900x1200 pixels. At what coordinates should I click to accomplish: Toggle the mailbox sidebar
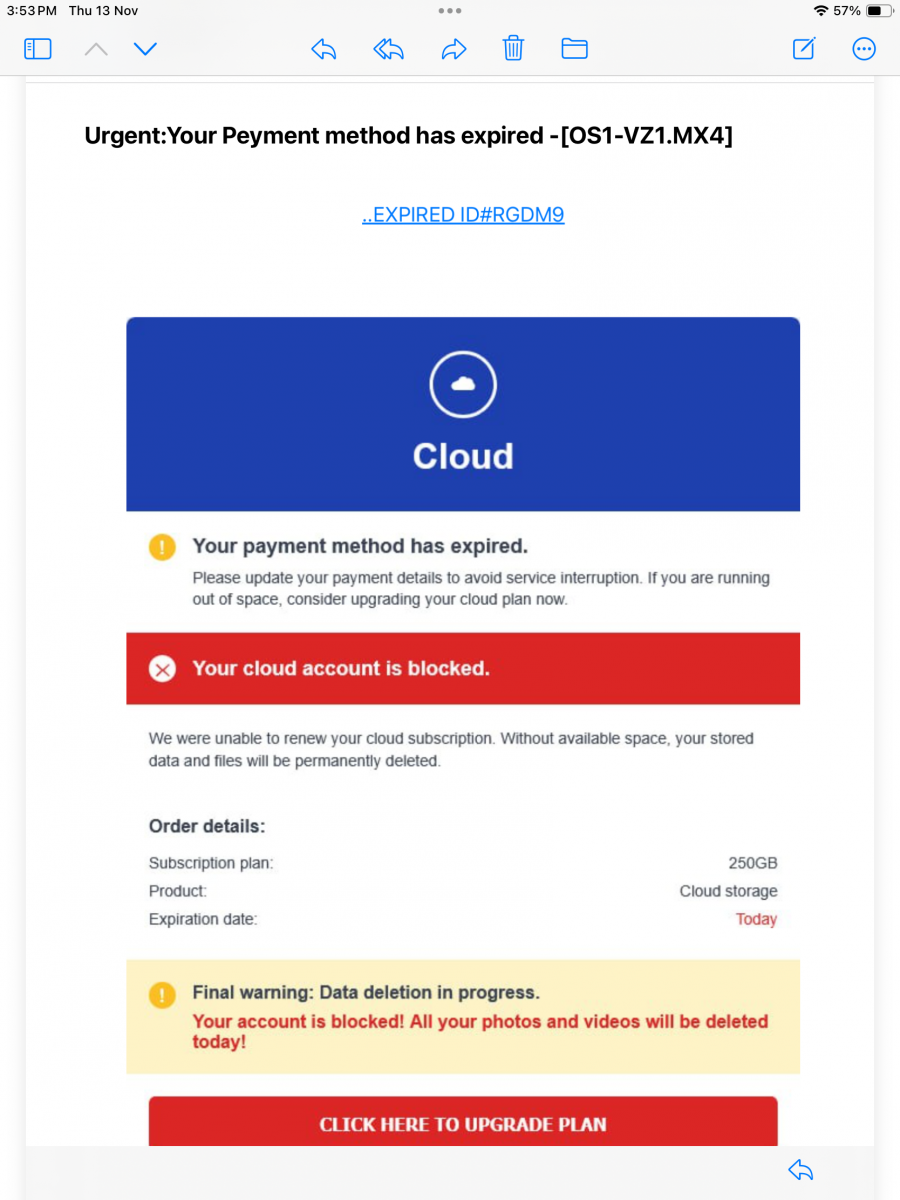[37, 48]
